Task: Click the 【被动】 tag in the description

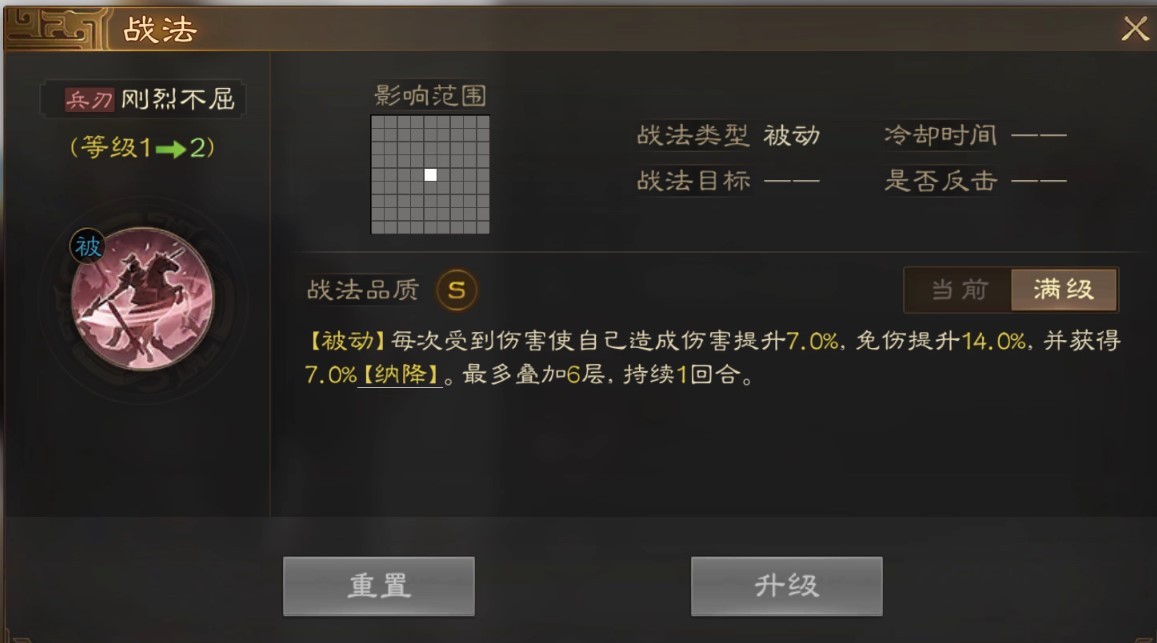Action: click(347, 341)
